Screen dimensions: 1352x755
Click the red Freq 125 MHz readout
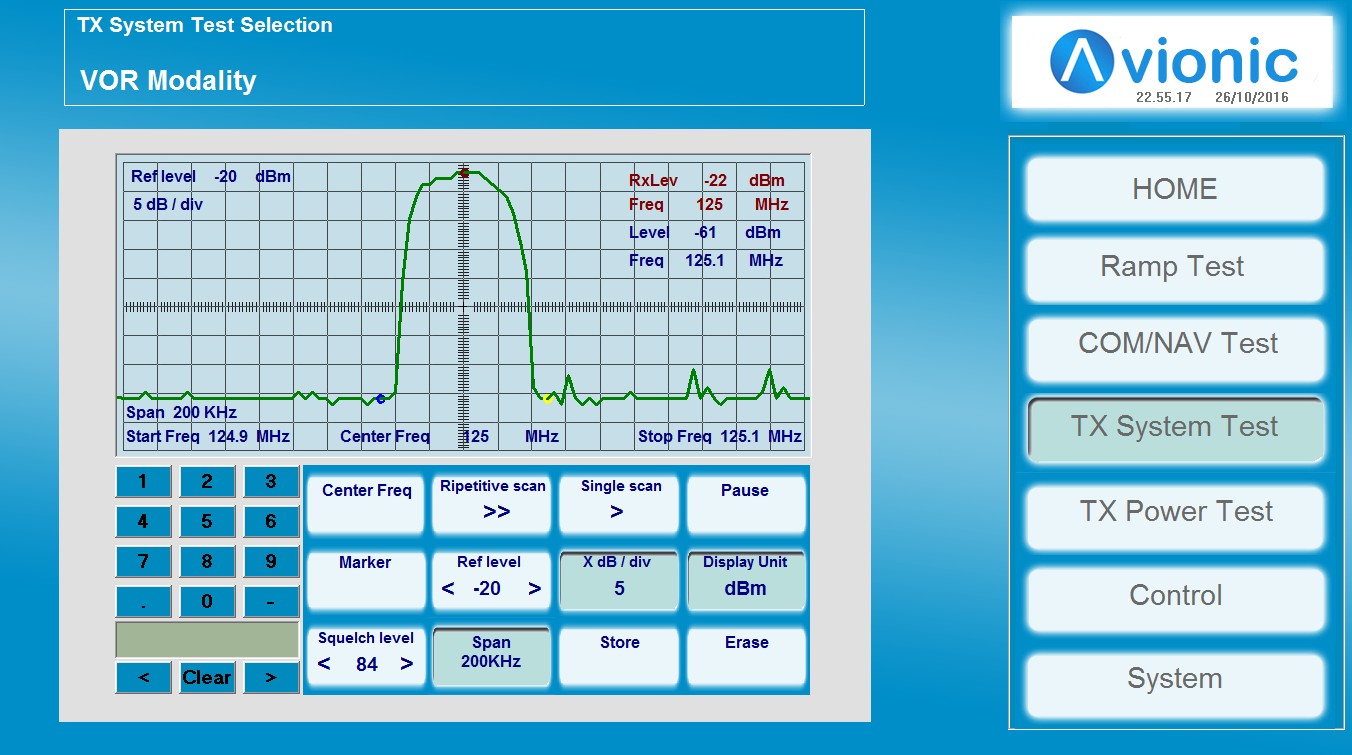709,205
